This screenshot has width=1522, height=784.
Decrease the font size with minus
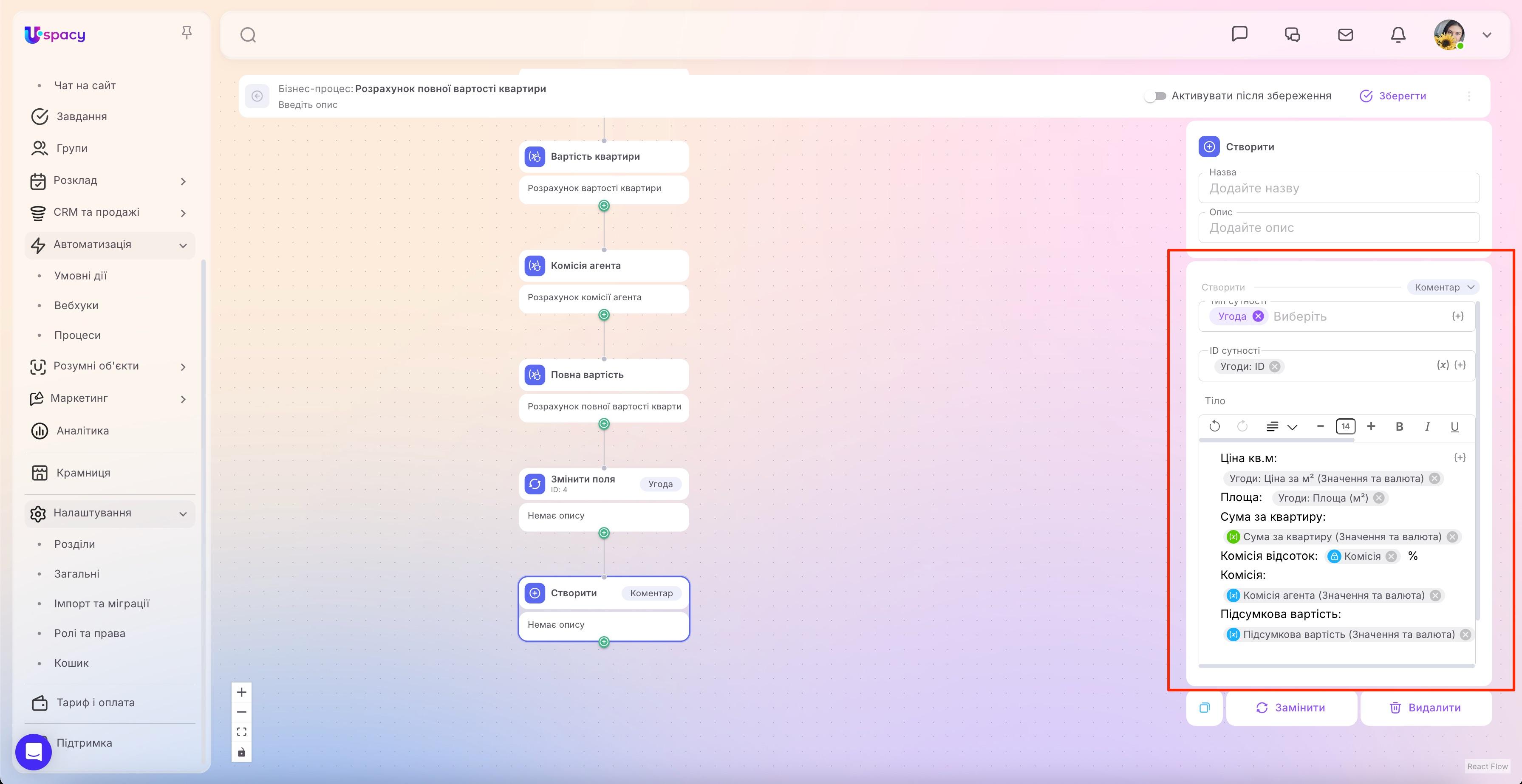[1320, 426]
